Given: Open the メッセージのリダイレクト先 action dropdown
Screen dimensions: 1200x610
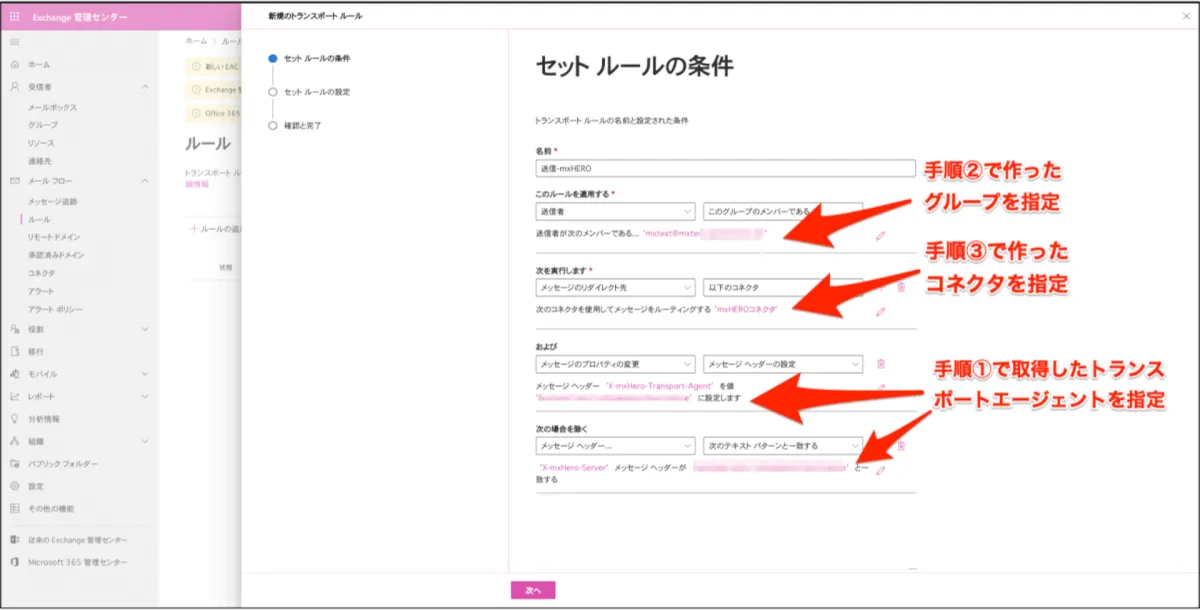Looking at the screenshot, I should [x=615, y=287].
